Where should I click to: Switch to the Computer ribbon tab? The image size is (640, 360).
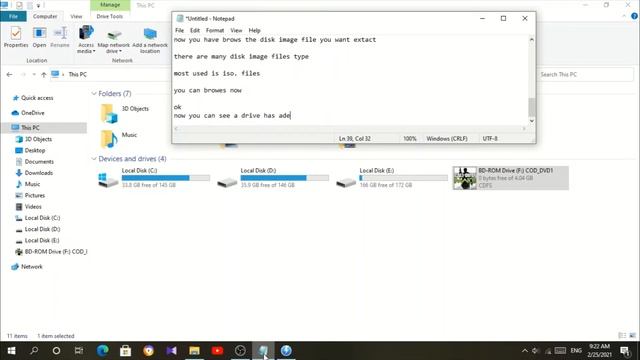click(x=45, y=16)
